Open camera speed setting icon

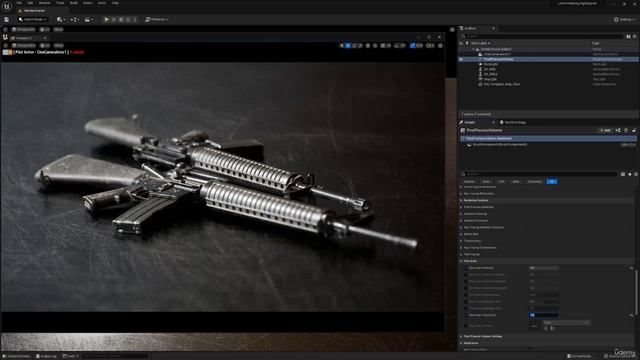coord(430,46)
